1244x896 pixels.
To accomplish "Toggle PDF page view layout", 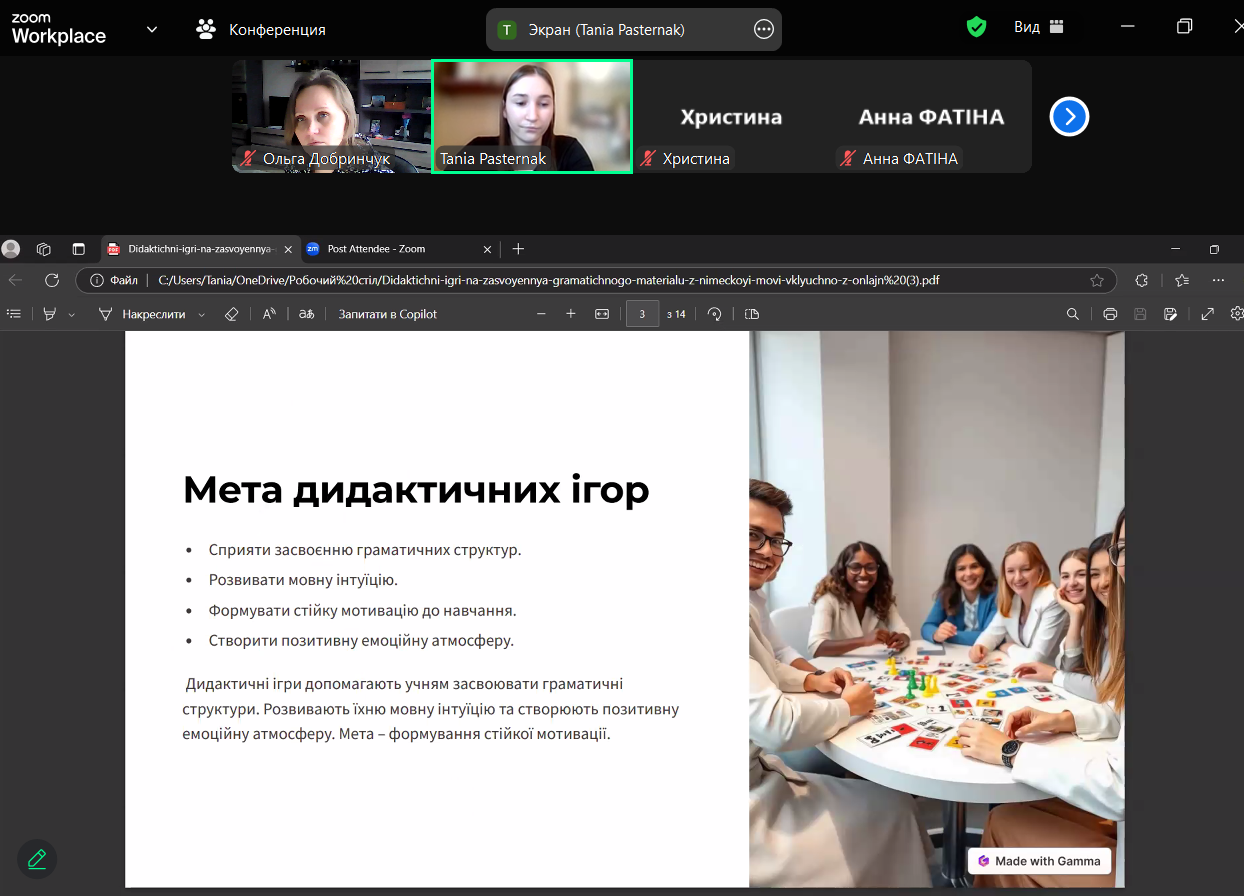I will point(752,314).
